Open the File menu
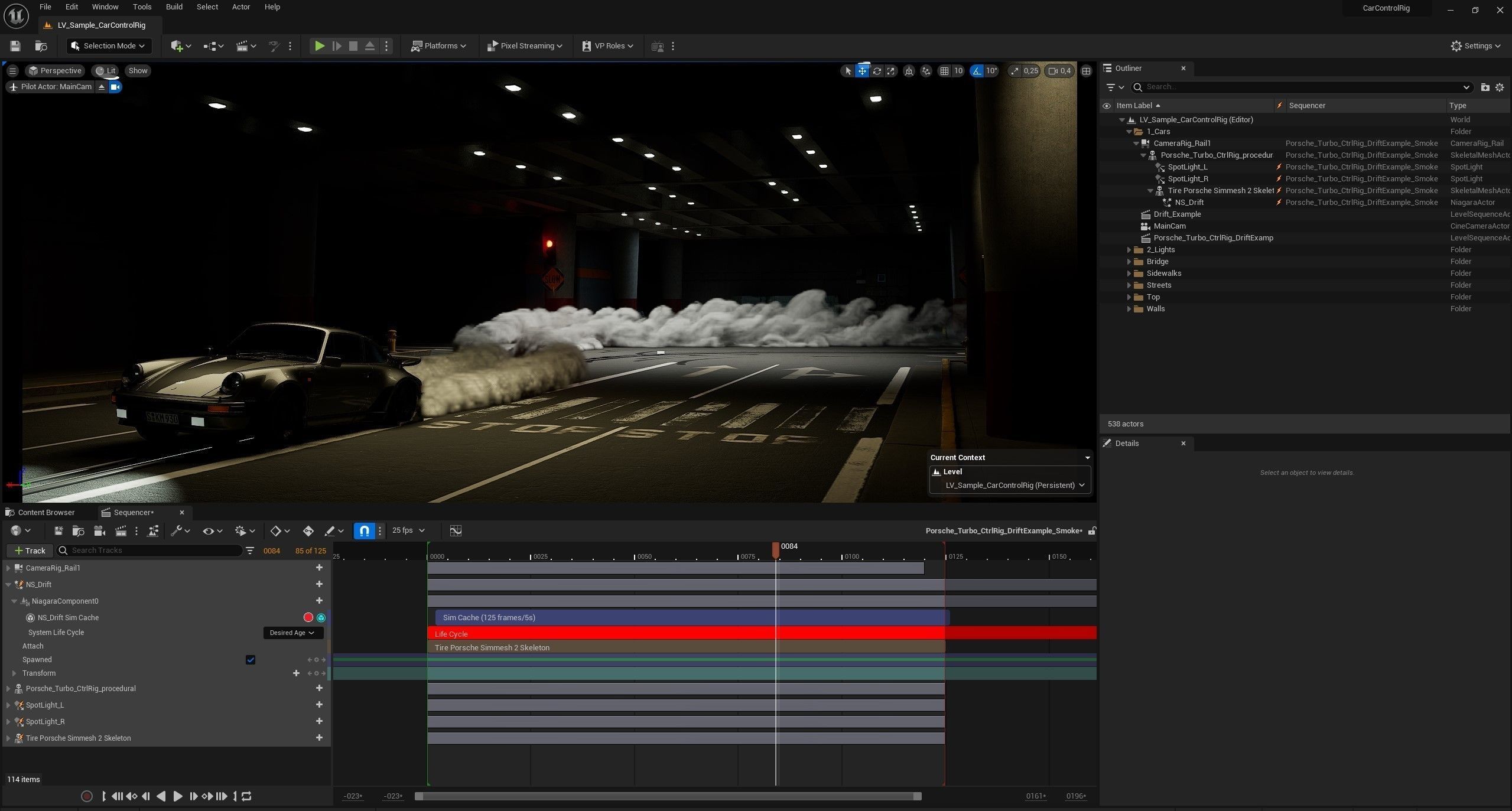Image resolution: width=1512 pixels, height=811 pixels. click(x=45, y=7)
